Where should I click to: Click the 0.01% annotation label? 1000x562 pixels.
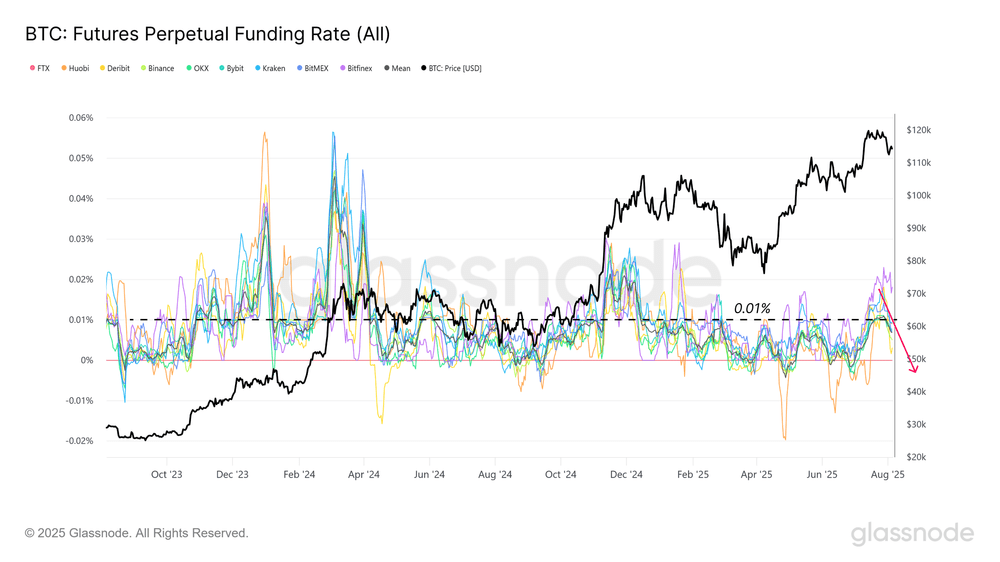752,309
